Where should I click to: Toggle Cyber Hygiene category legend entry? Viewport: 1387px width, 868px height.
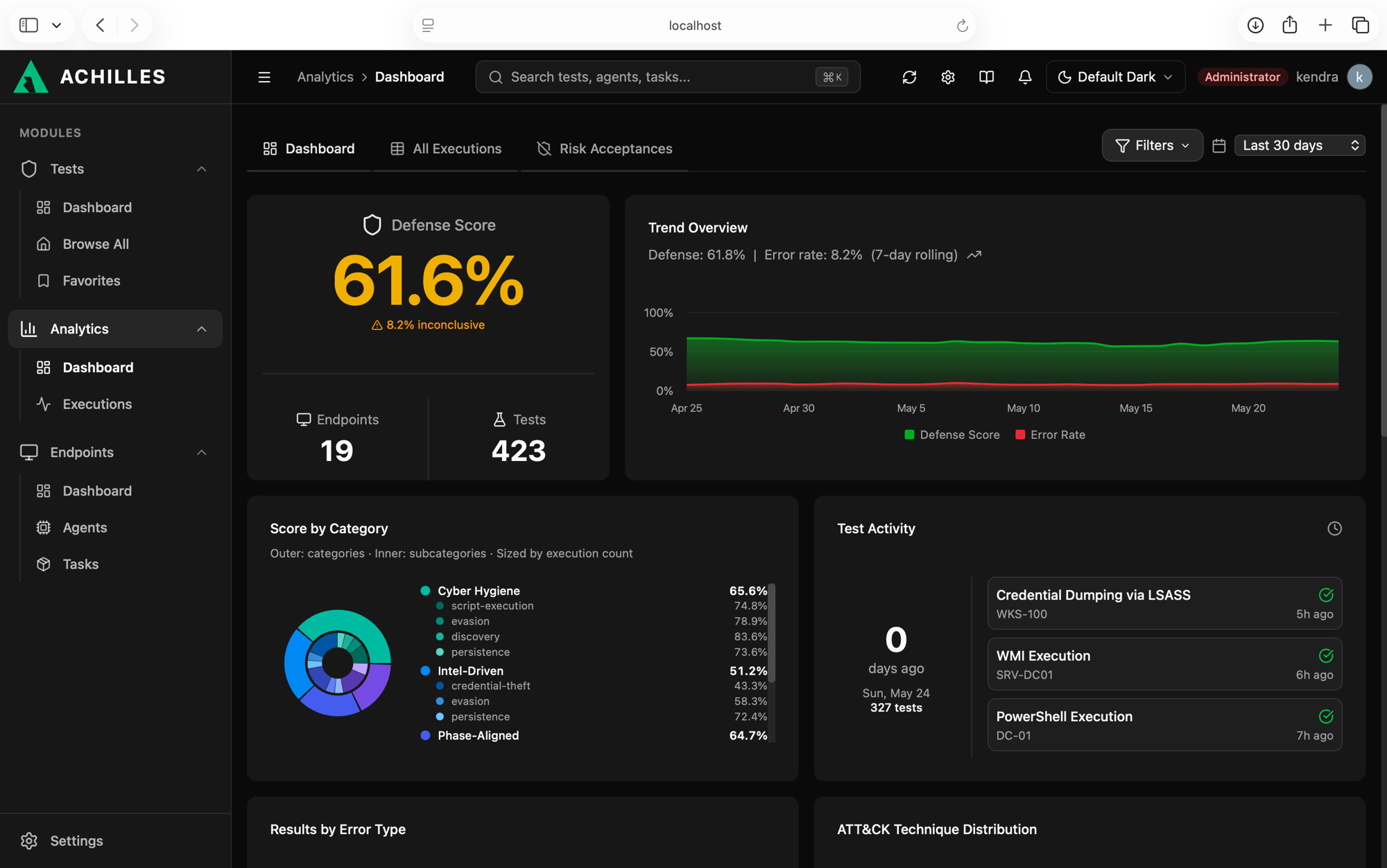pyautogui.click(x=470, y=591)
